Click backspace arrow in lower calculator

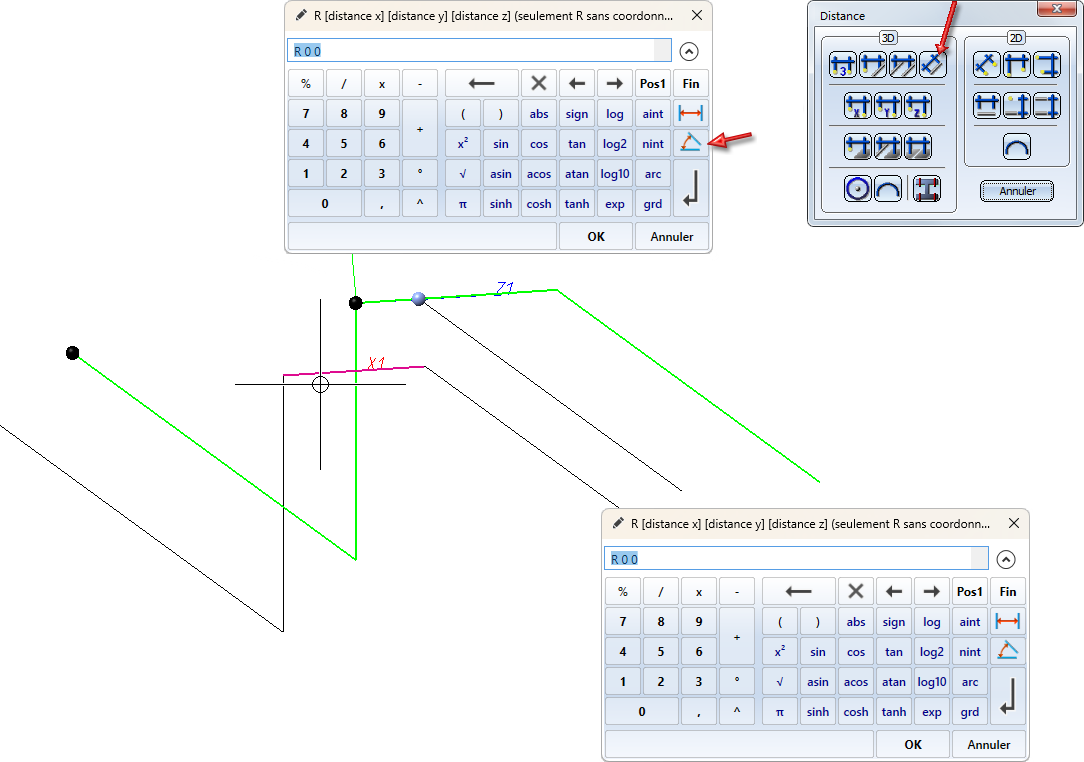point(798,592)
